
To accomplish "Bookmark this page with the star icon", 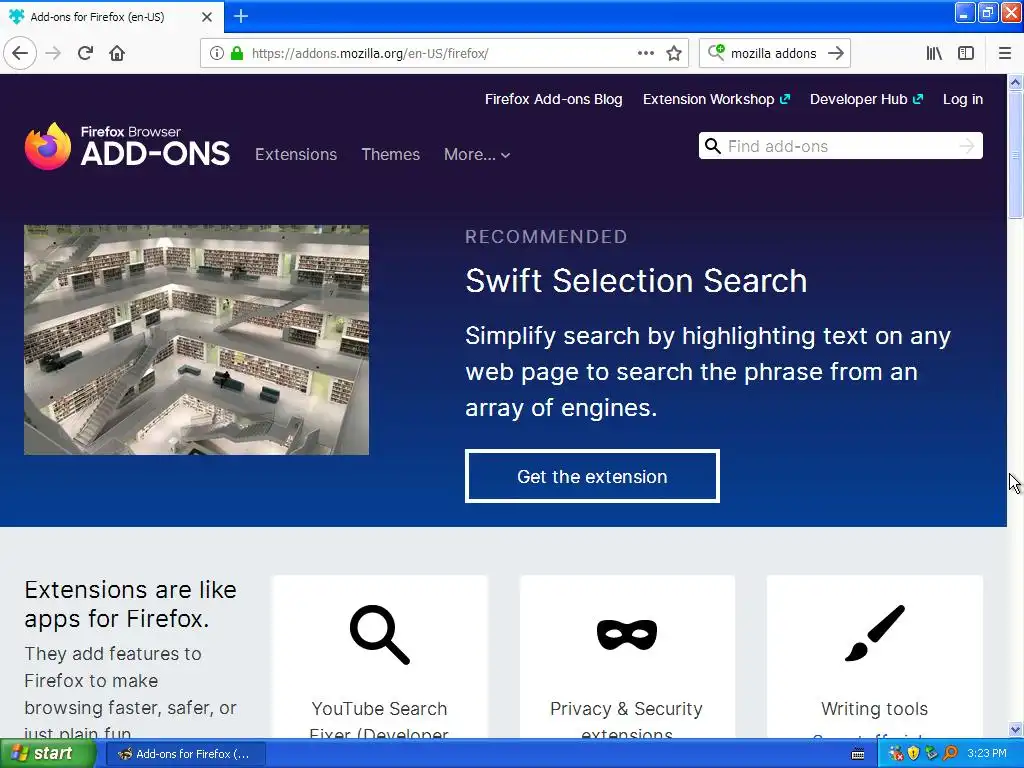I will pyautogui.click(x=674, y=53).
